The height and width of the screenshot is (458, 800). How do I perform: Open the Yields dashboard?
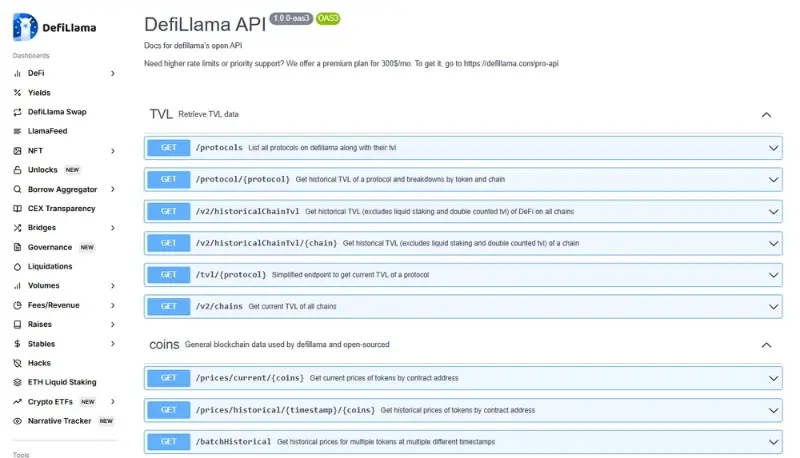[x=39, y=93]
